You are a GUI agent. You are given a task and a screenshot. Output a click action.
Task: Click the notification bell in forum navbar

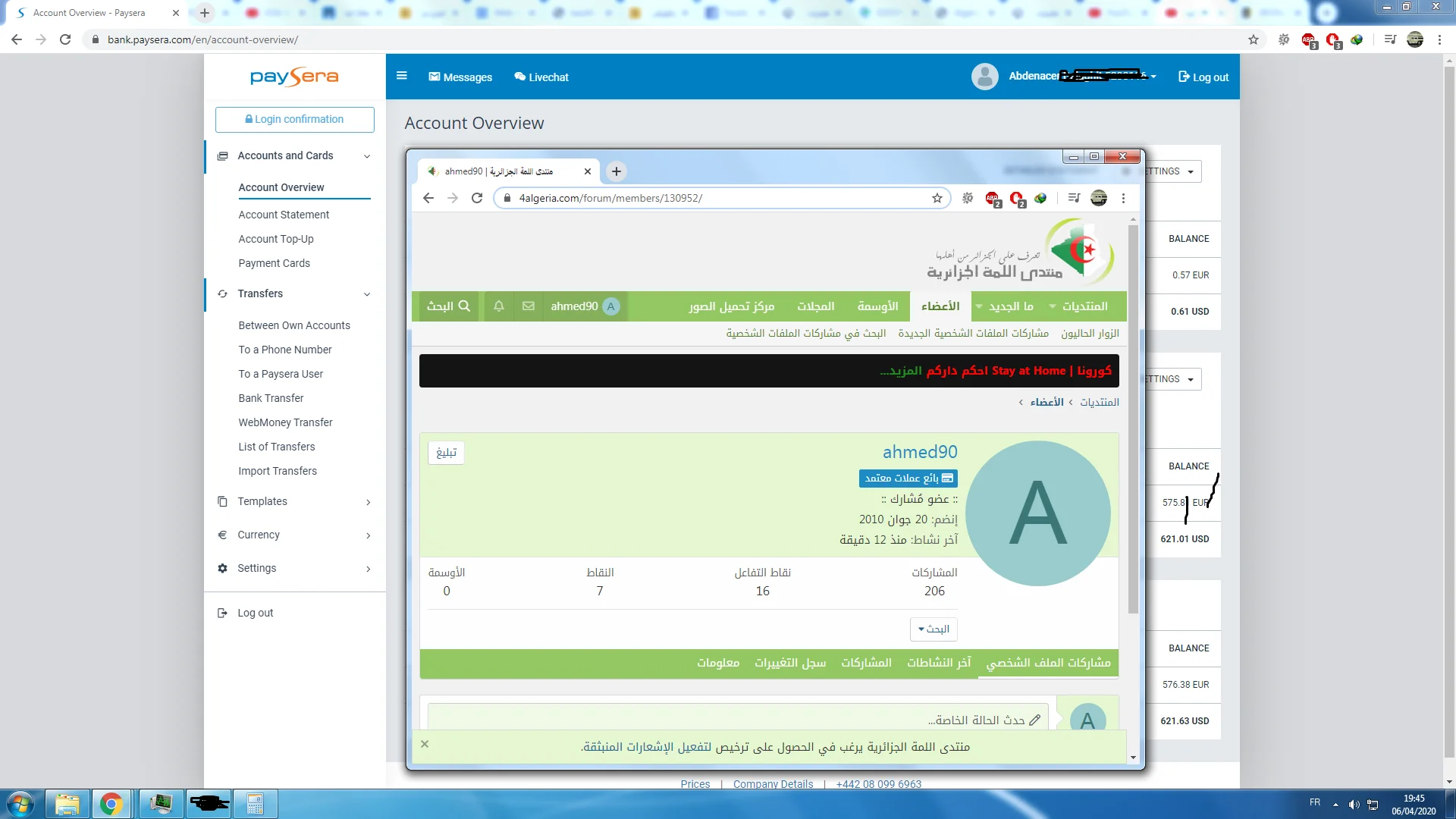[499, 306]
